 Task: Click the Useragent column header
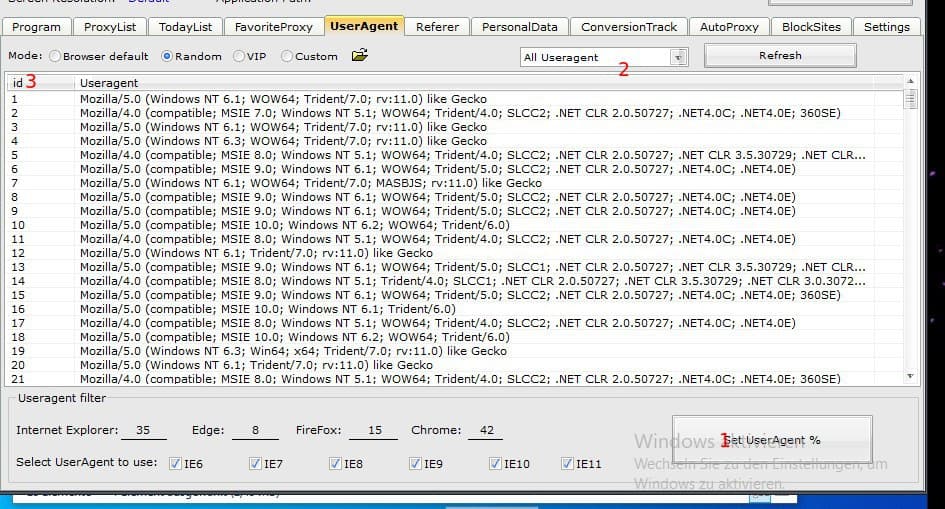pyautogui.click(x=109, y=82)
